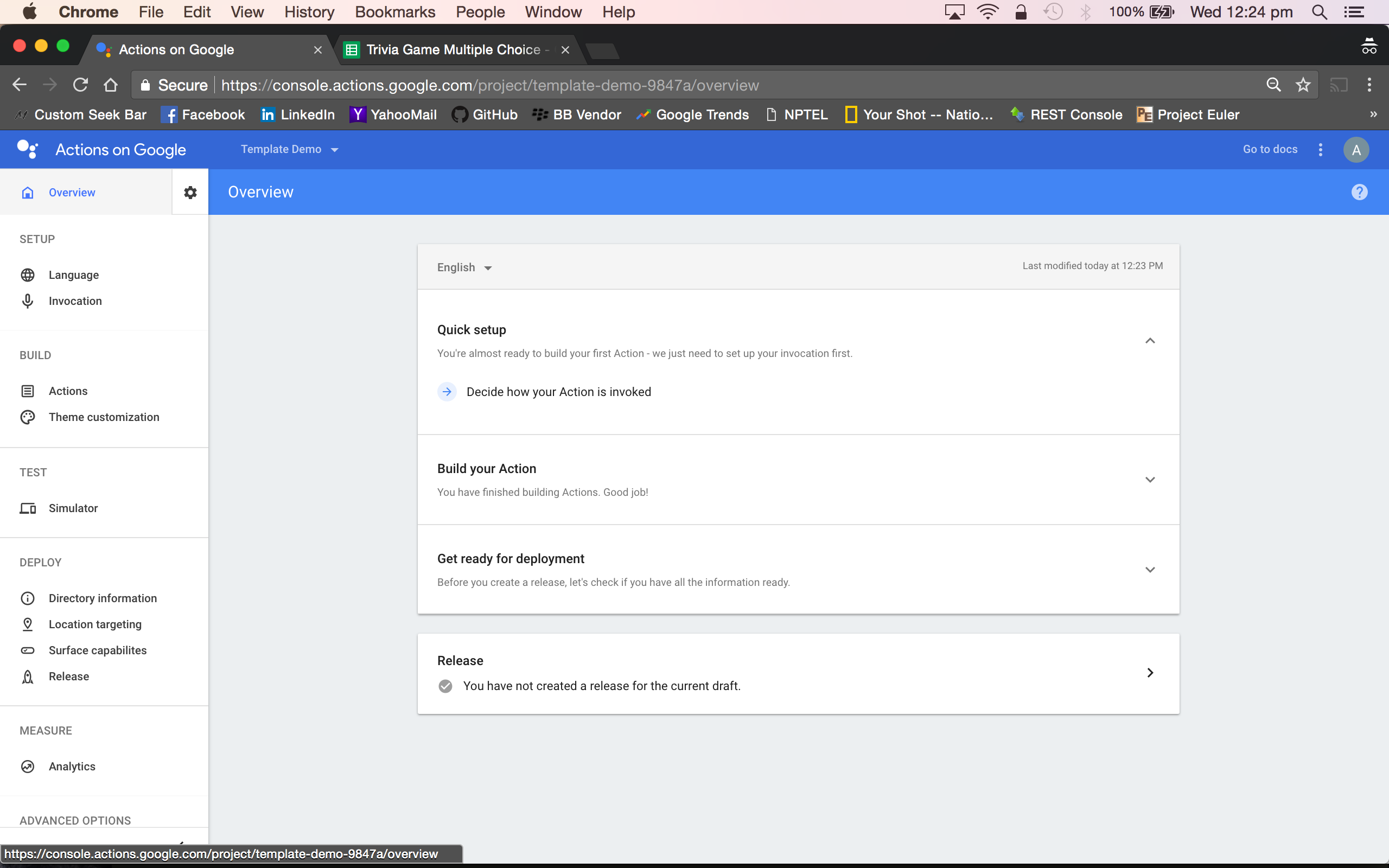The height and width of the screenshot is (868, 1389).
Task: Open the History menu
Action: pos(309,12)
